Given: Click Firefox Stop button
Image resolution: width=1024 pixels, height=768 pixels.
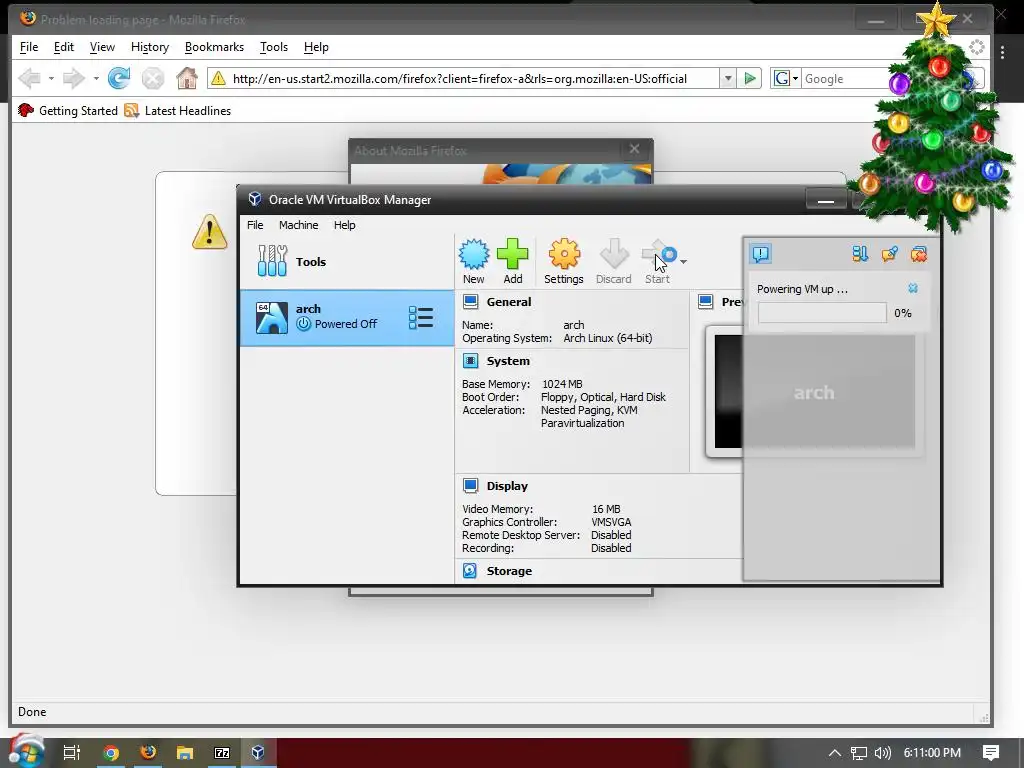Looking at the screenshot, I should pos(153,78).
